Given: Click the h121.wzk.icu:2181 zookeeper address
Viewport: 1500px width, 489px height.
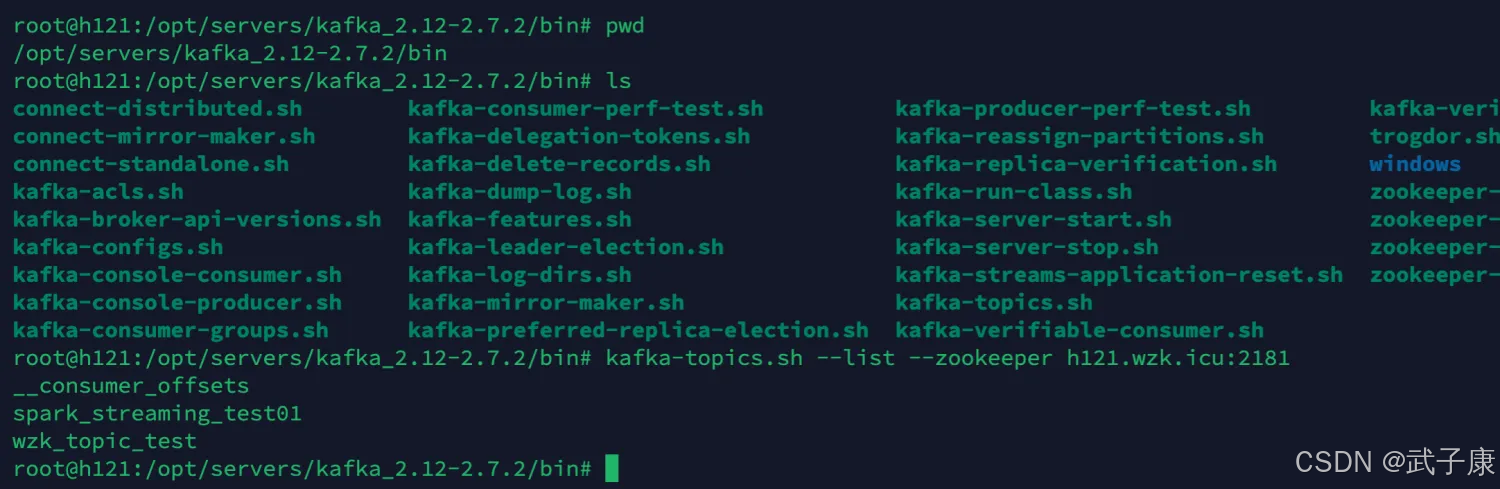Looking at the screenshot, I should point(1178,358).
